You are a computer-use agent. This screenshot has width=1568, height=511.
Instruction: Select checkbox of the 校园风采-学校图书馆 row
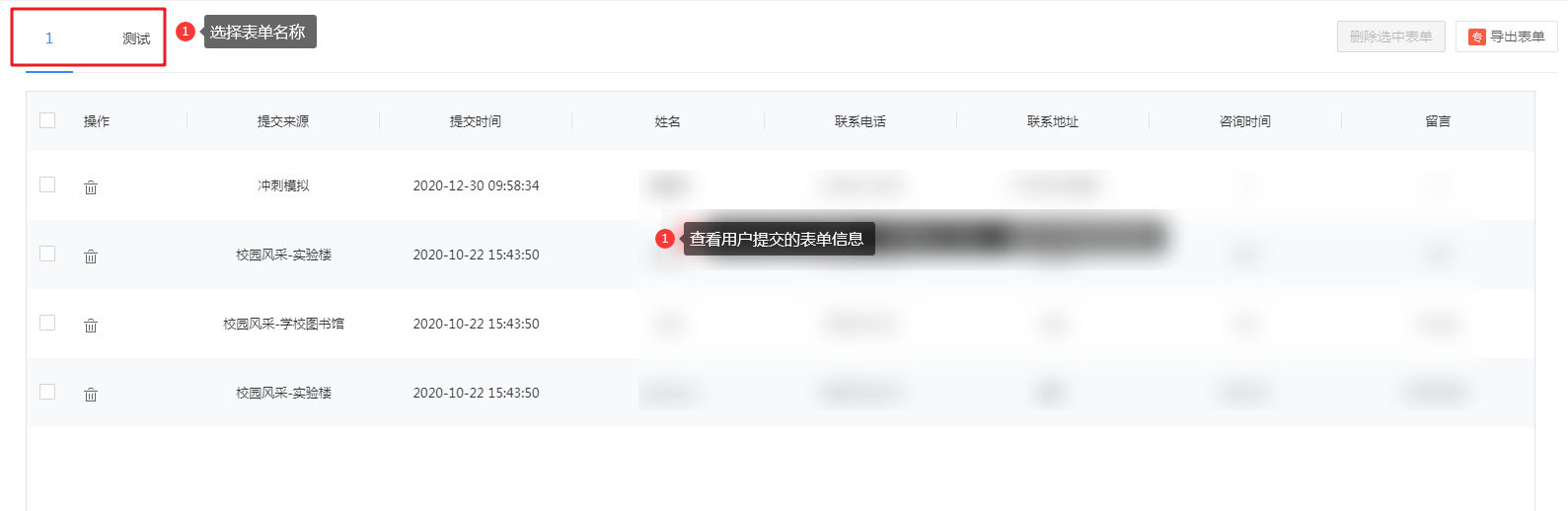47,323
